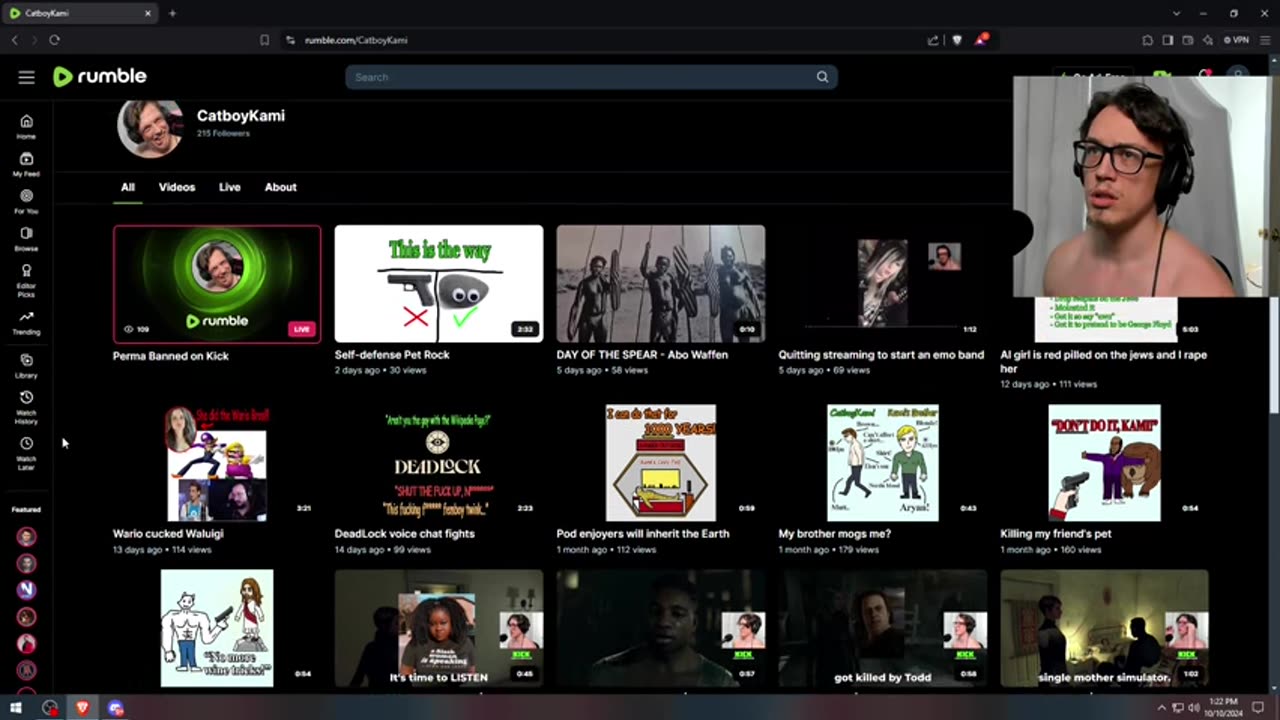
Task: Open For You in sidebar
Action: pyautogui.click(x=26, y=202)
